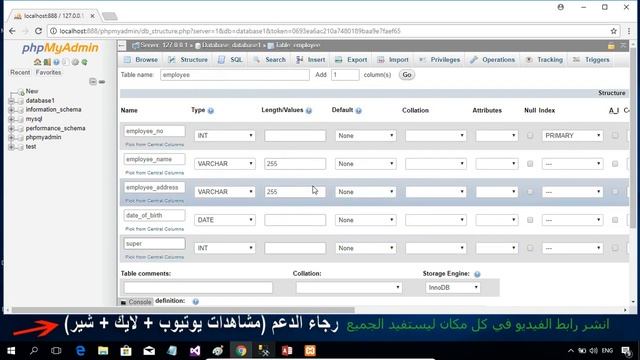The width and height of the screenshot is (640, 360).
Task: Toggle Null checkbox for employee_name row
Action: coord(530,164)
